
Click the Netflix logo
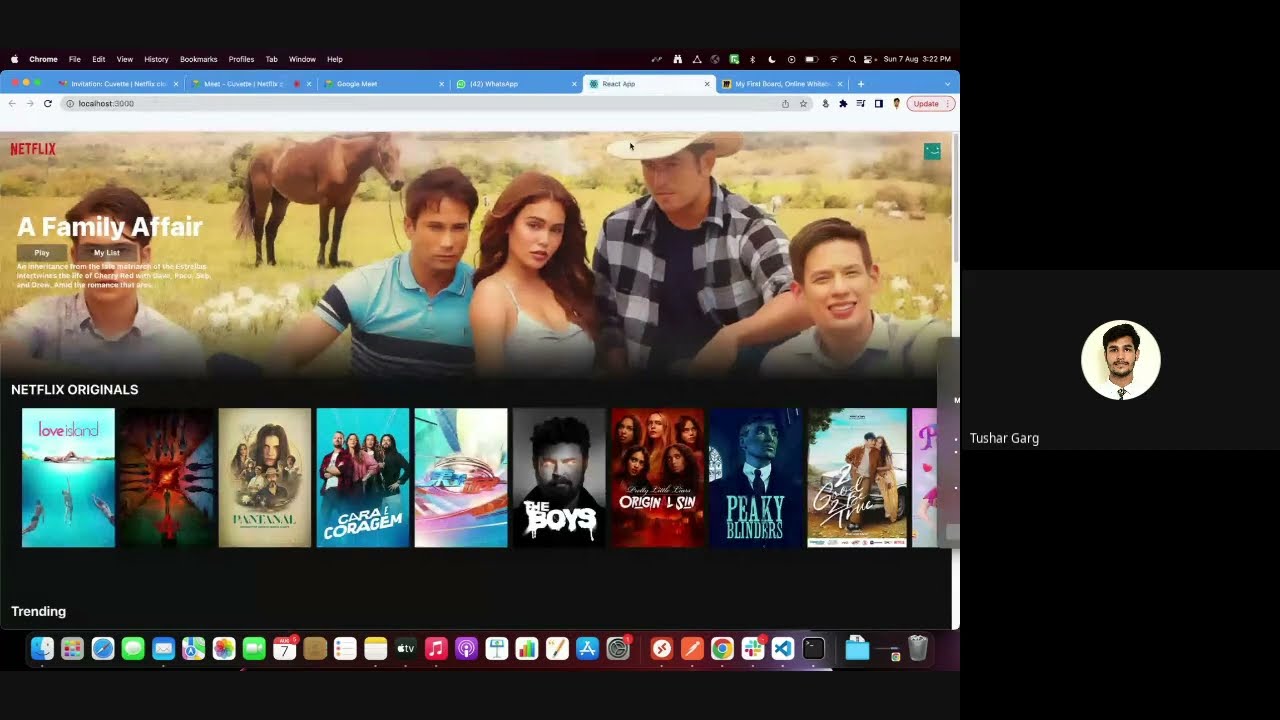[x=33, y=149]
